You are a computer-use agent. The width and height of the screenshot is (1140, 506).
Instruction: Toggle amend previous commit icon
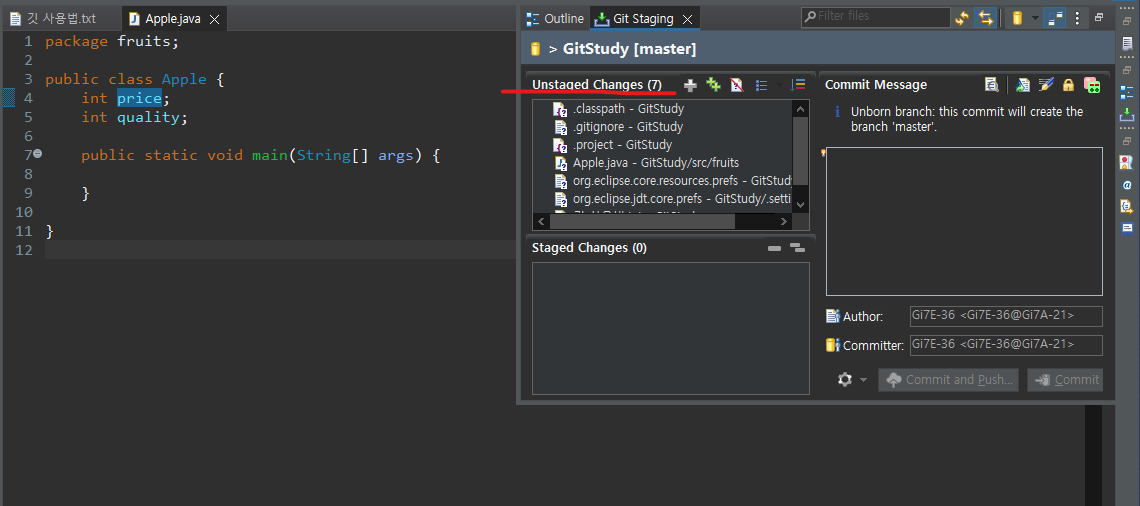(x=1023, y=85)
